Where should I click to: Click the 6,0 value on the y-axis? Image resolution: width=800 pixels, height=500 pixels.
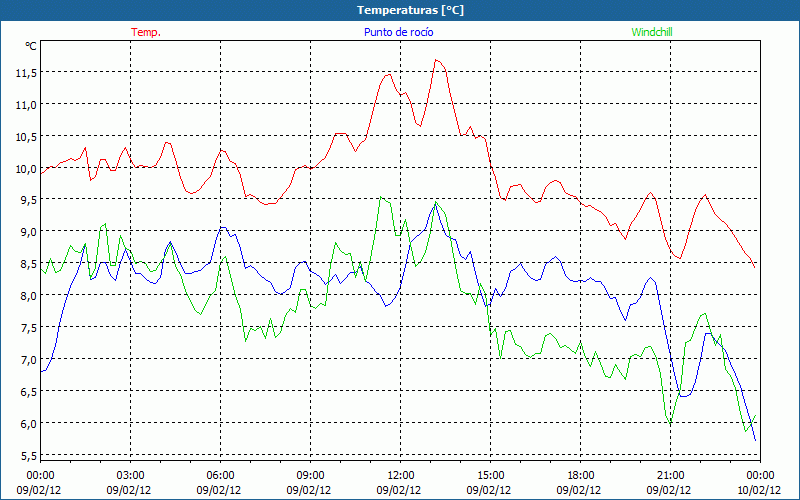[x=29, y=423]
